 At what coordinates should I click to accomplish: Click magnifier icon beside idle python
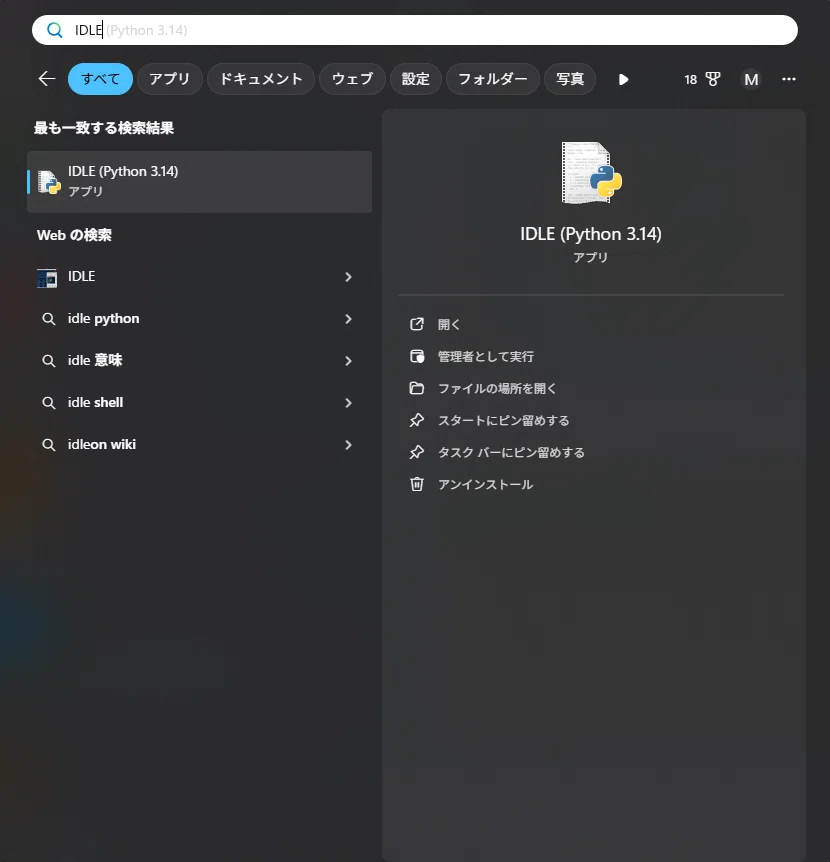tap(49, 319)
